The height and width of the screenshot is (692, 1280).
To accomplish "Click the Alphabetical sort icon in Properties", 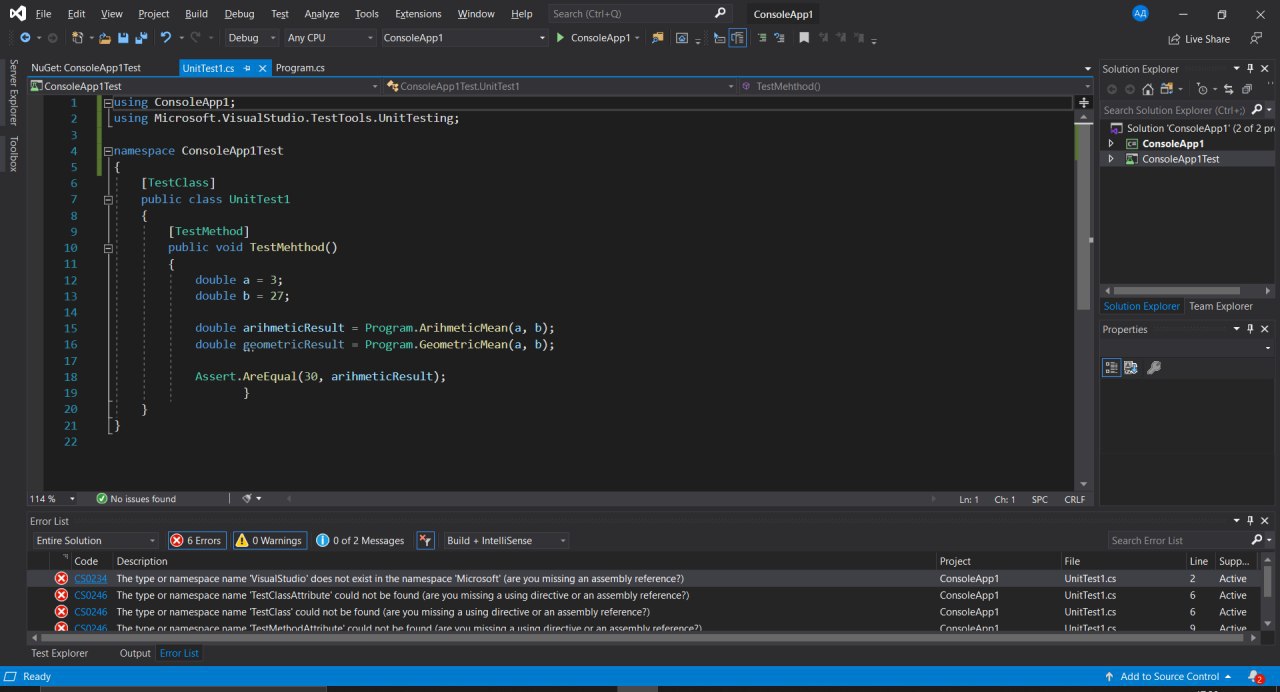I will [1131, 367].
